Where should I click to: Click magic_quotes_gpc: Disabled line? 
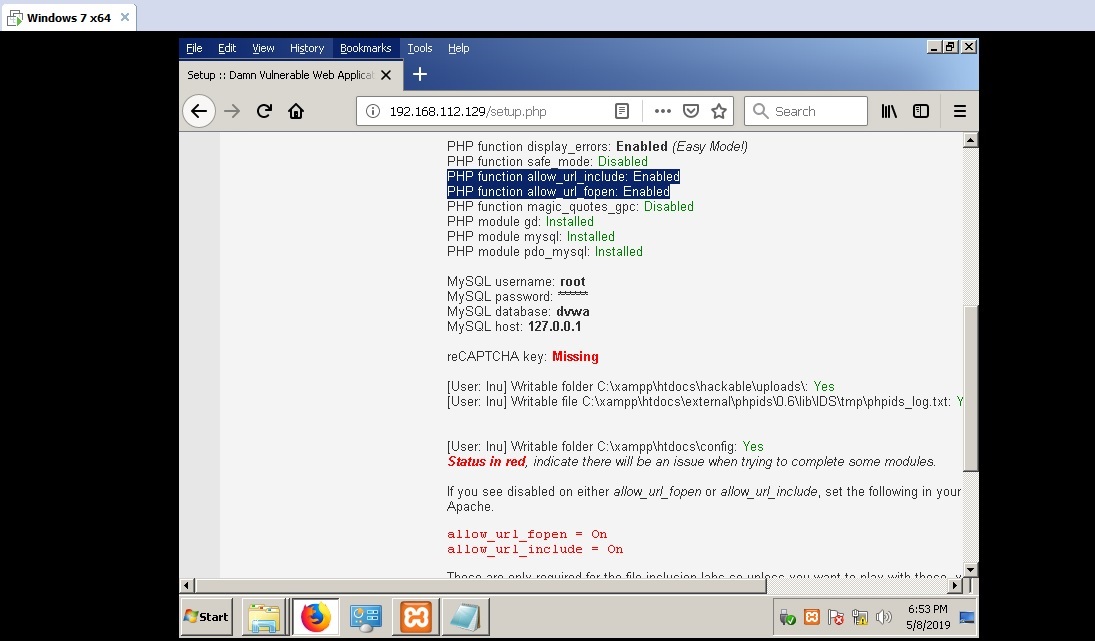[x=571, y=207]
